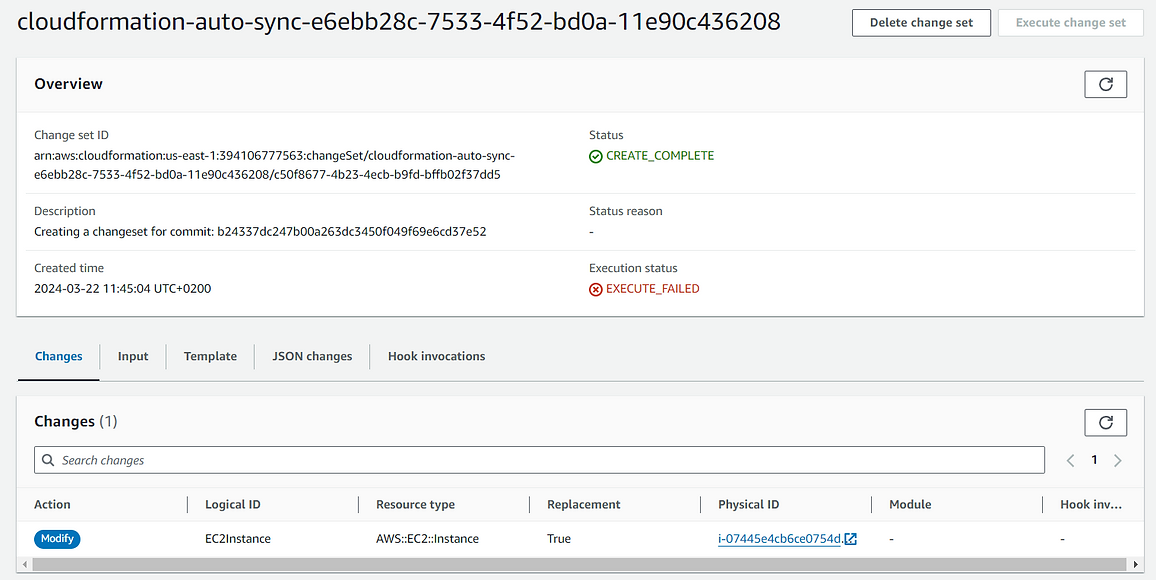Click the Modify action badge

click(57, 539)
